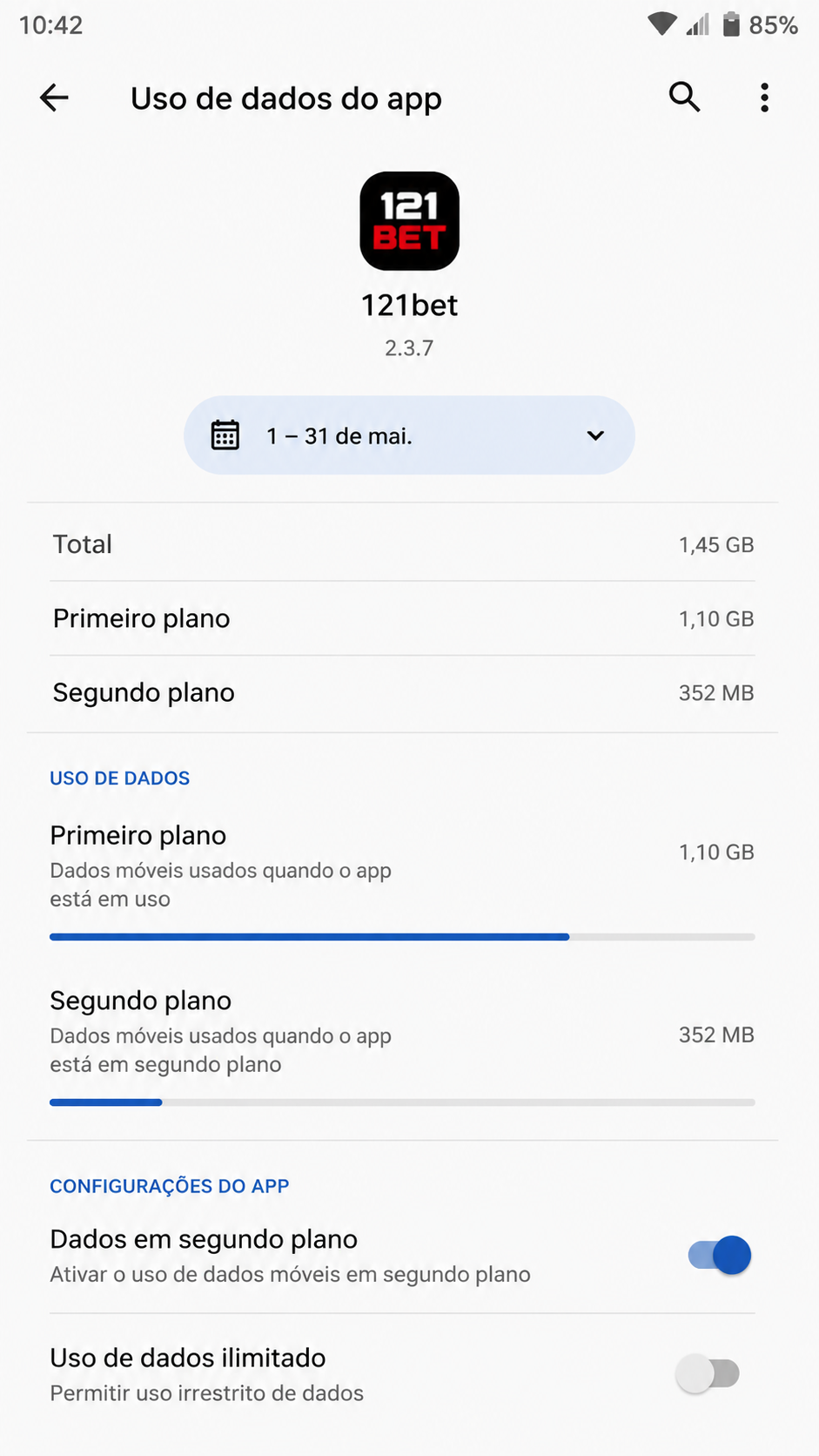Tap the back arrow icon
The height and width of the screenshot is (1456, 819).
pos(54,98)
